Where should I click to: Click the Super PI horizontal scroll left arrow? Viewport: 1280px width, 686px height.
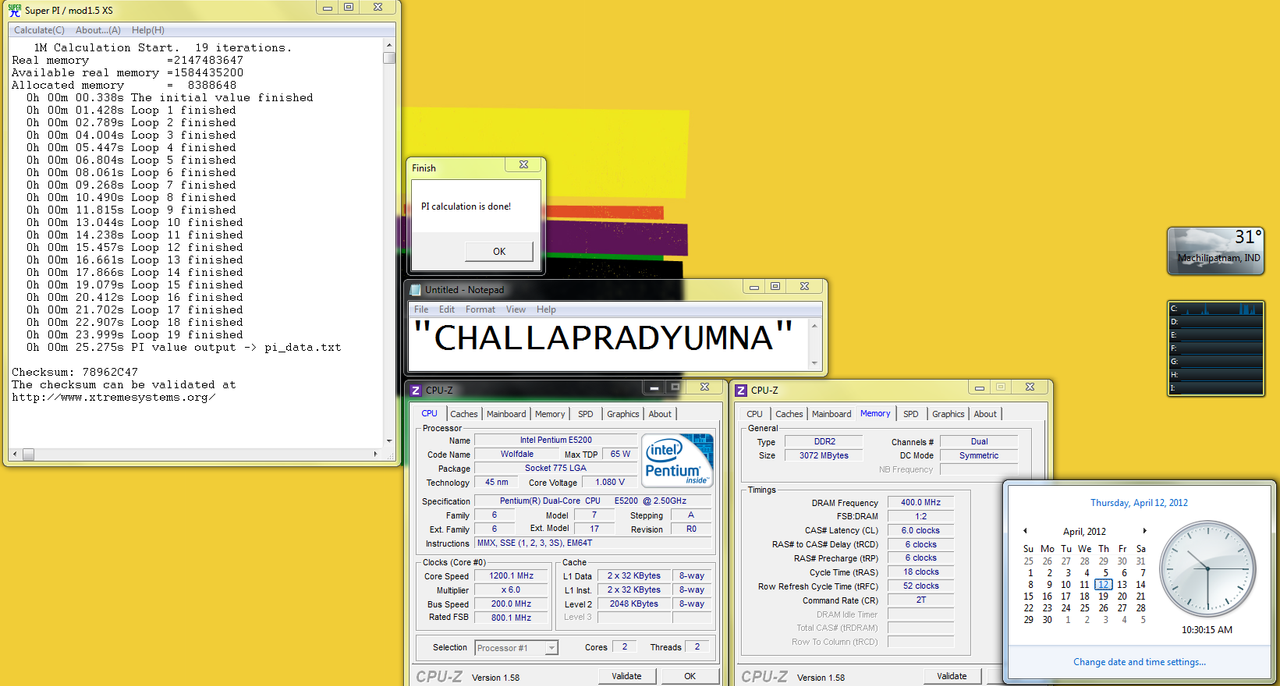click(x=14, y=454)
